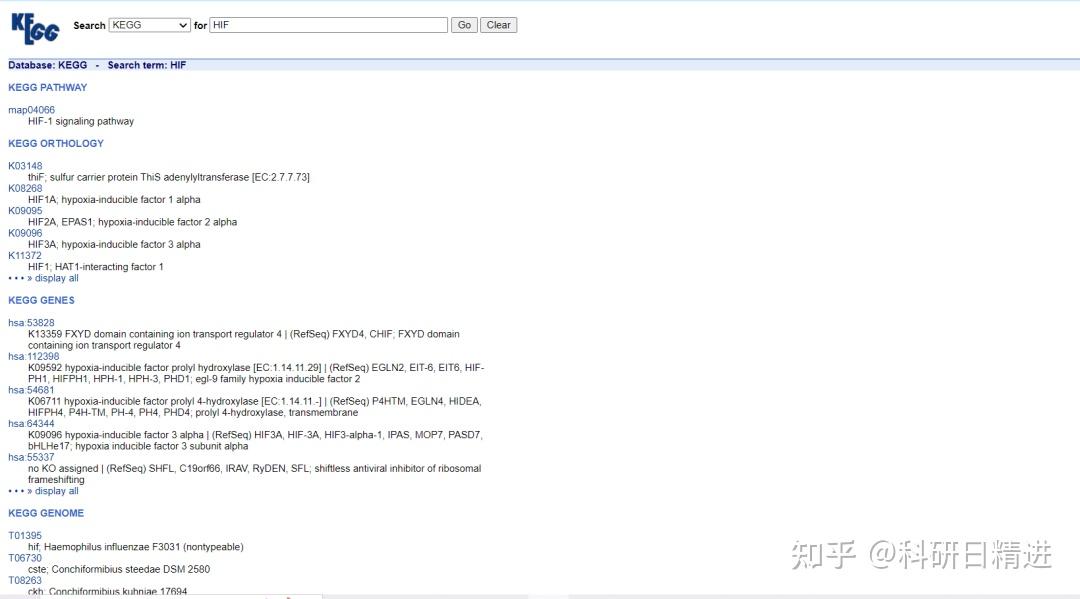Image resolution: width=1080 pixels, height=599 pixels.
Task: Focus the search field containing HIF
Action: [x=329, y=25]
